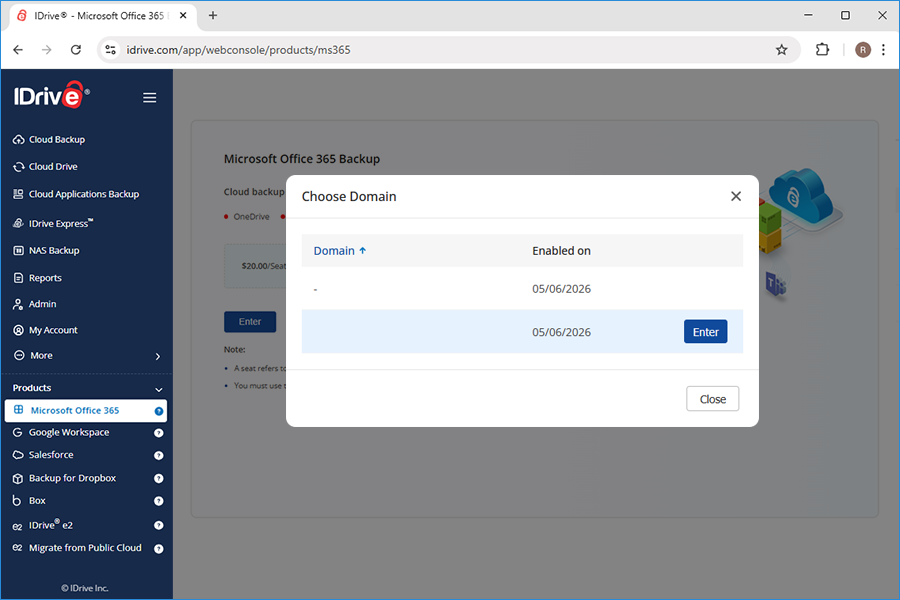
Task: Click the IDrive logo
Action: pos(51,95)
